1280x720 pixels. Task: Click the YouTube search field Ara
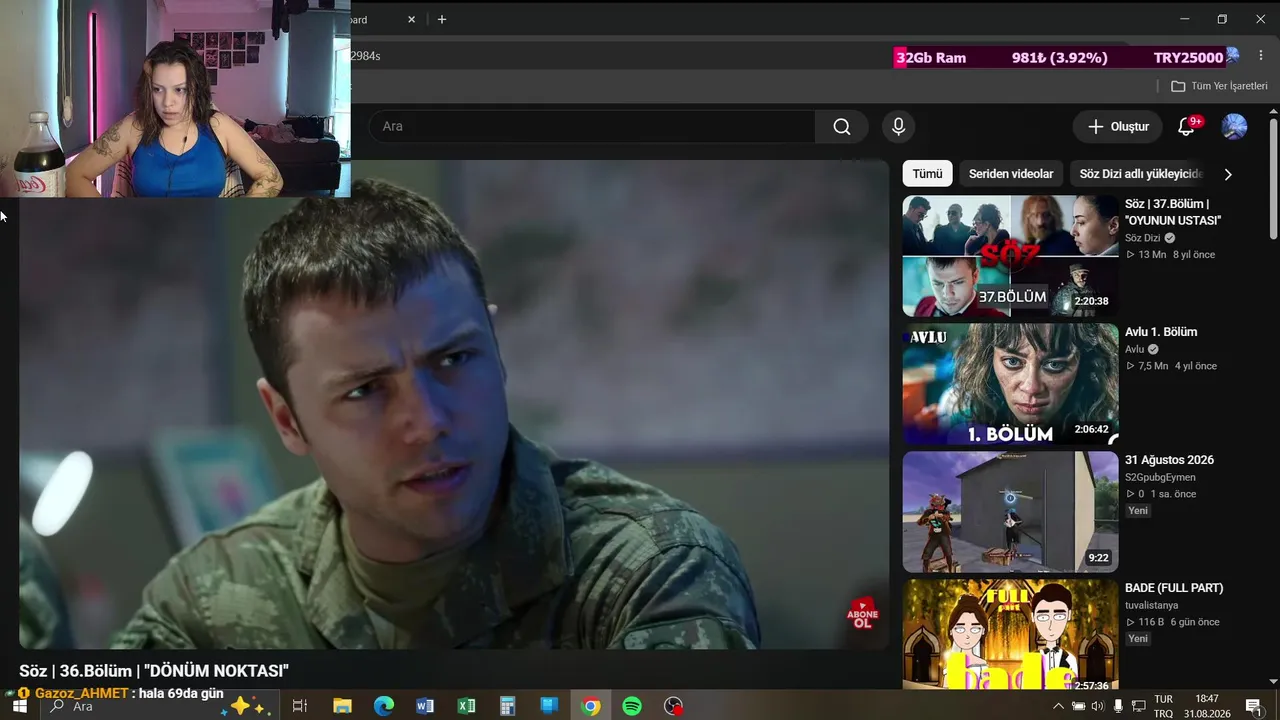[x=592, y=127]
